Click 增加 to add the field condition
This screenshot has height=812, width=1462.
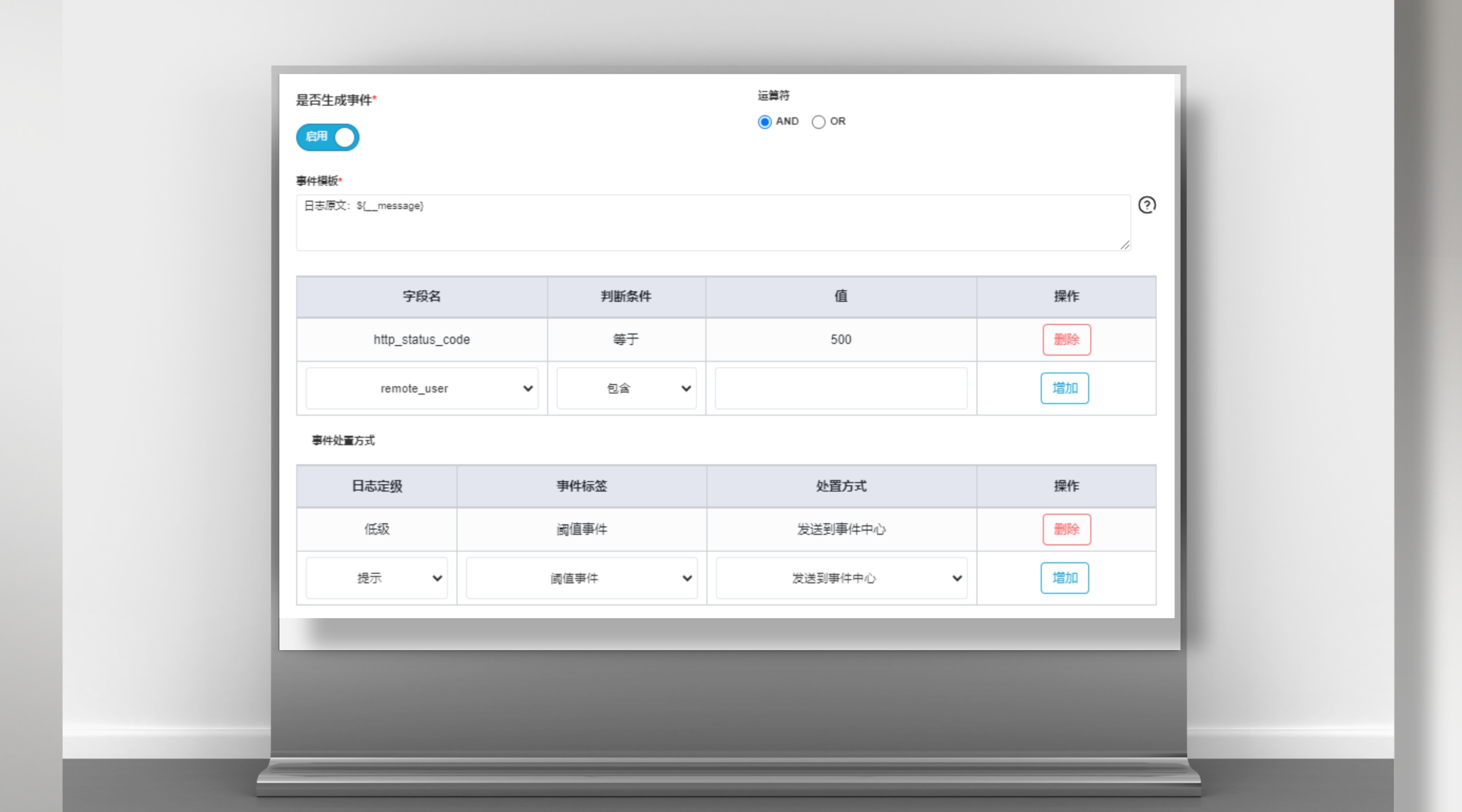coord(1064,389)
